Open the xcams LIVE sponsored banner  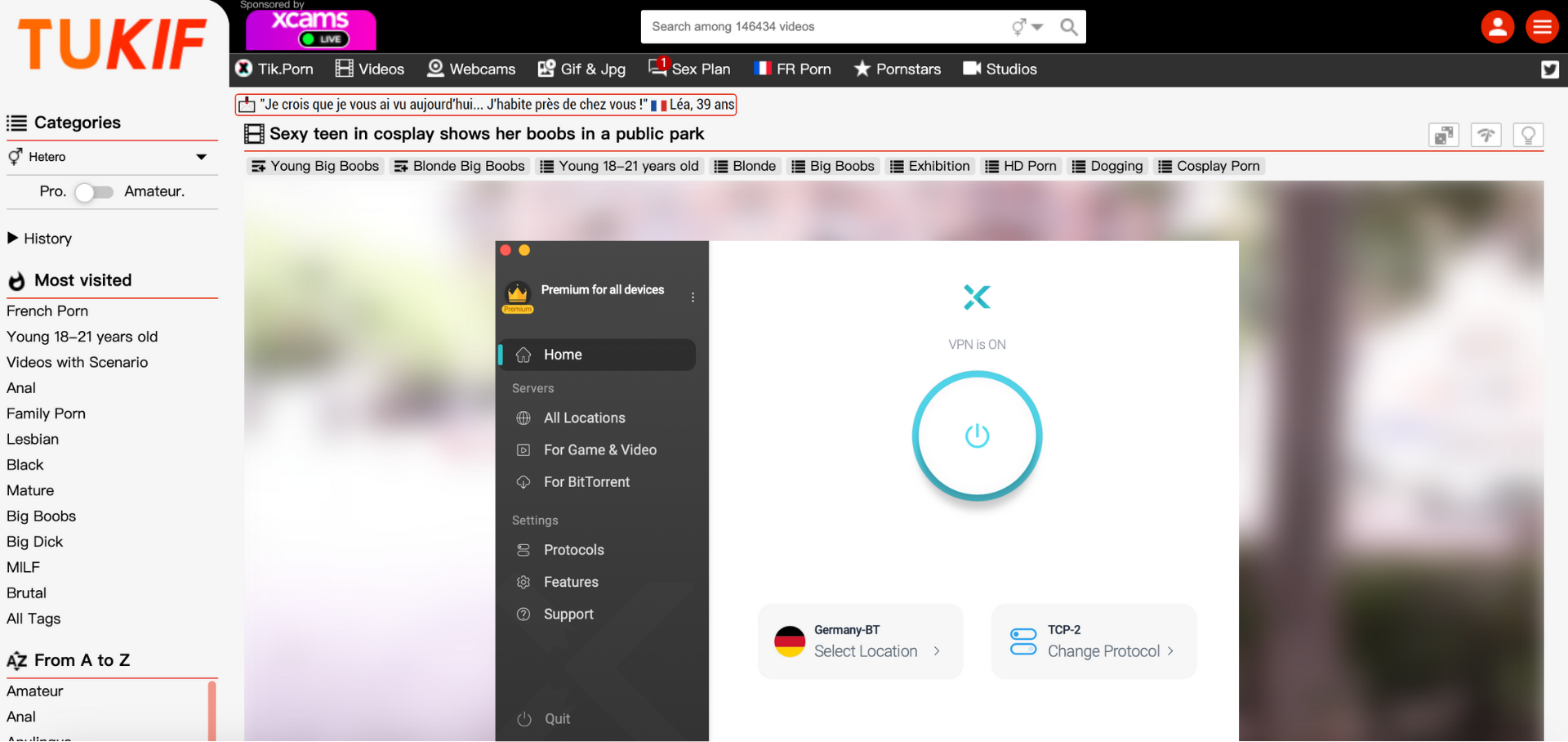tap(311, 29)
